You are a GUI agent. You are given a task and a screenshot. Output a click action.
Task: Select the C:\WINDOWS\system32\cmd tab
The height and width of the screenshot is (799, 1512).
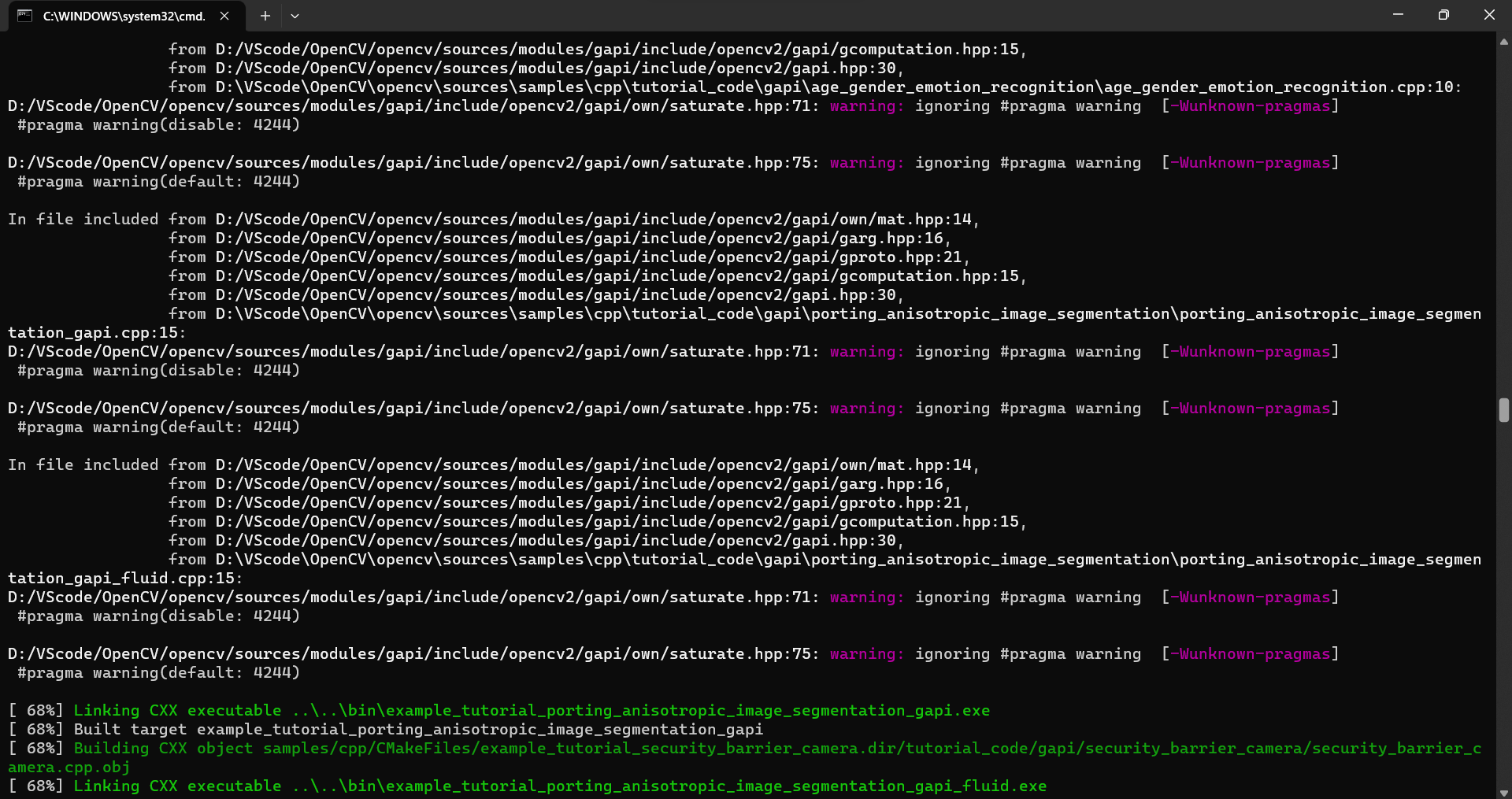click(x=118, y=16)
